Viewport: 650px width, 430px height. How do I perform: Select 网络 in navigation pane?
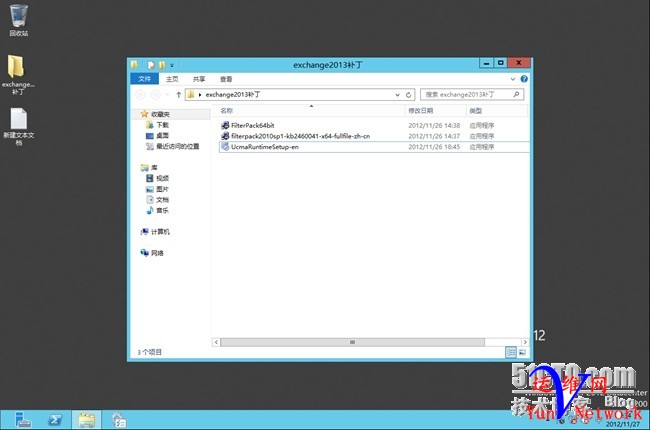(153, 253)
